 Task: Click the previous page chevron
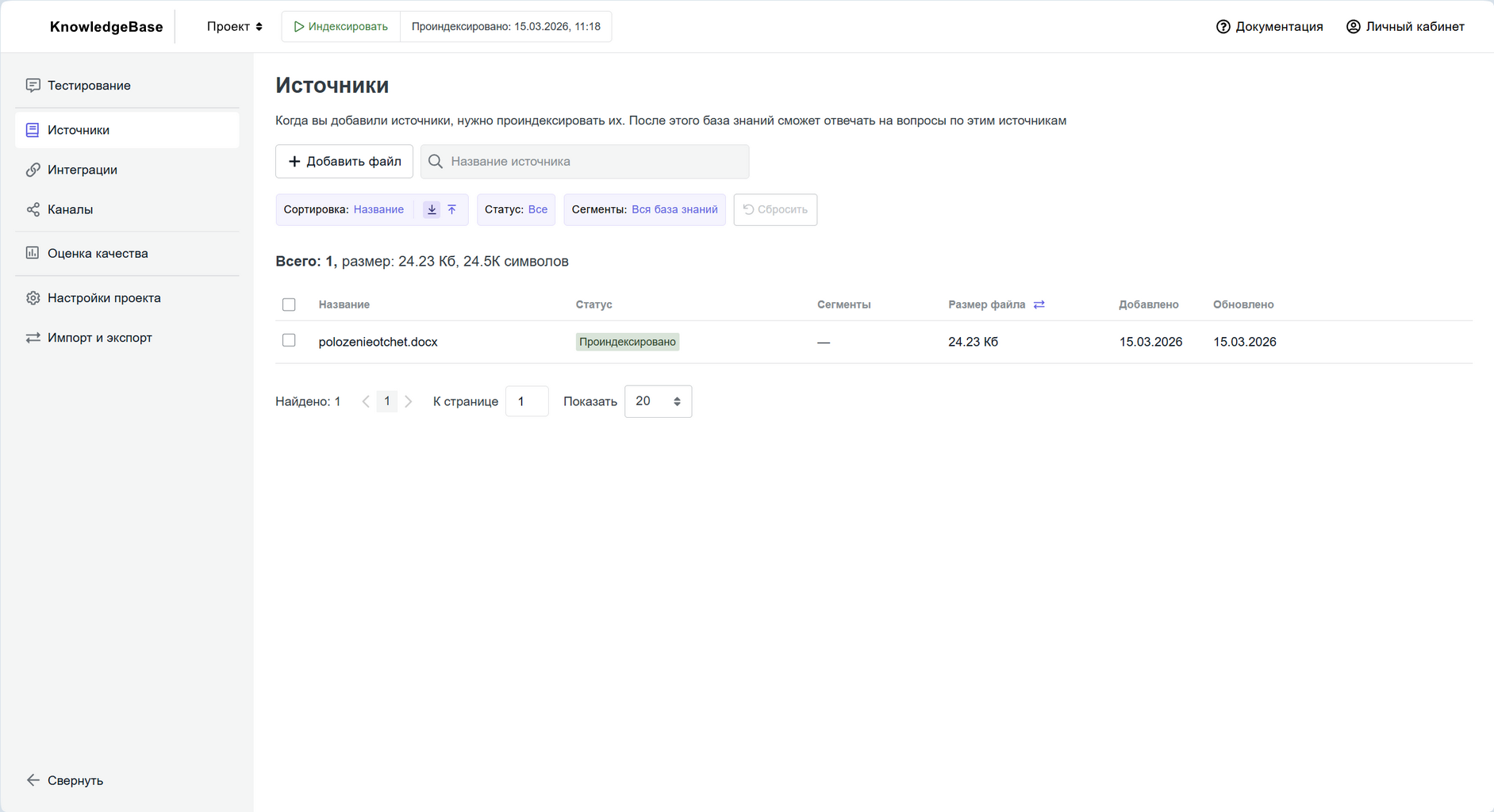366,401
